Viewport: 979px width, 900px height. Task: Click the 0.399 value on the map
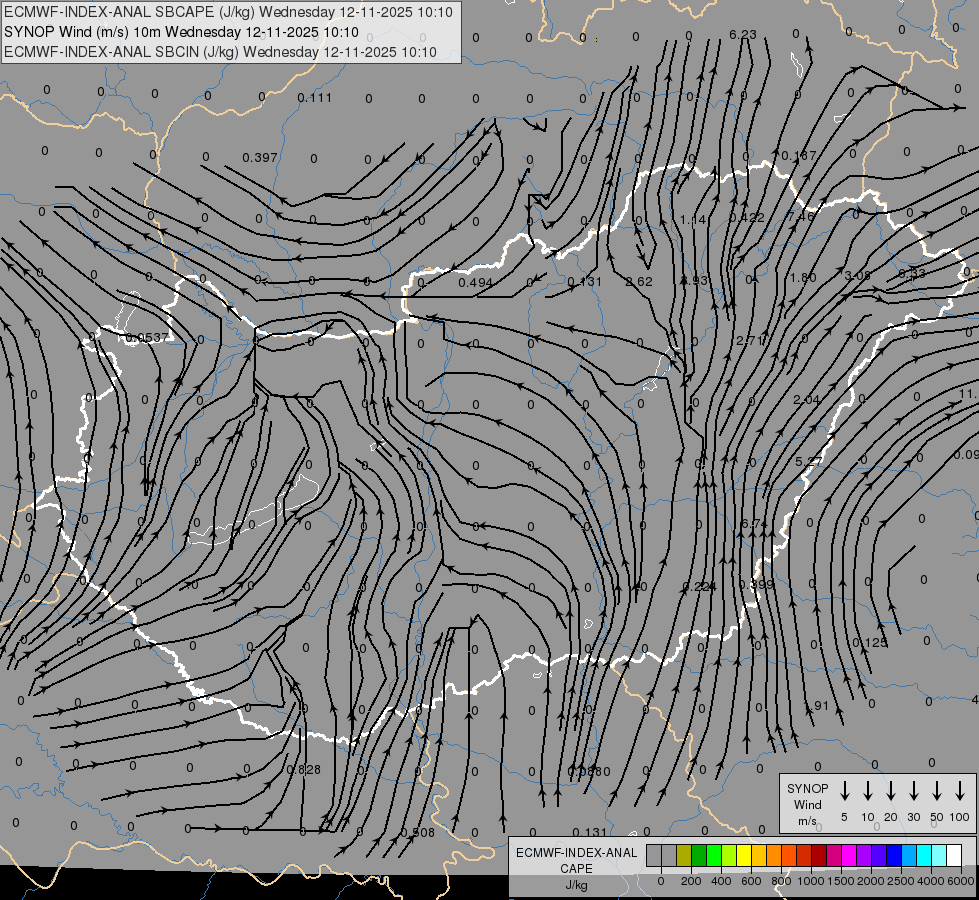point(756,585)
